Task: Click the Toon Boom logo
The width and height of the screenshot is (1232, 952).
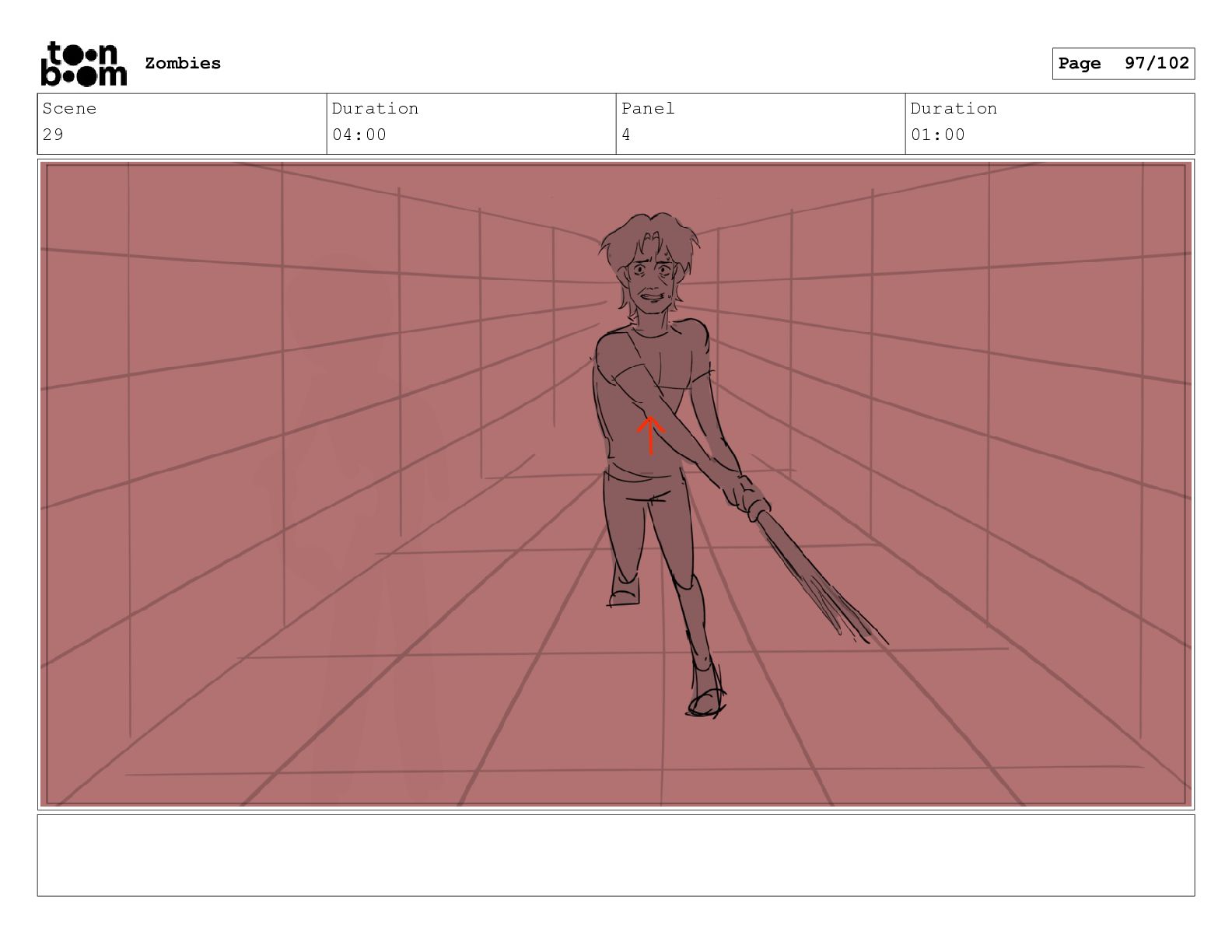Action: 83,64
